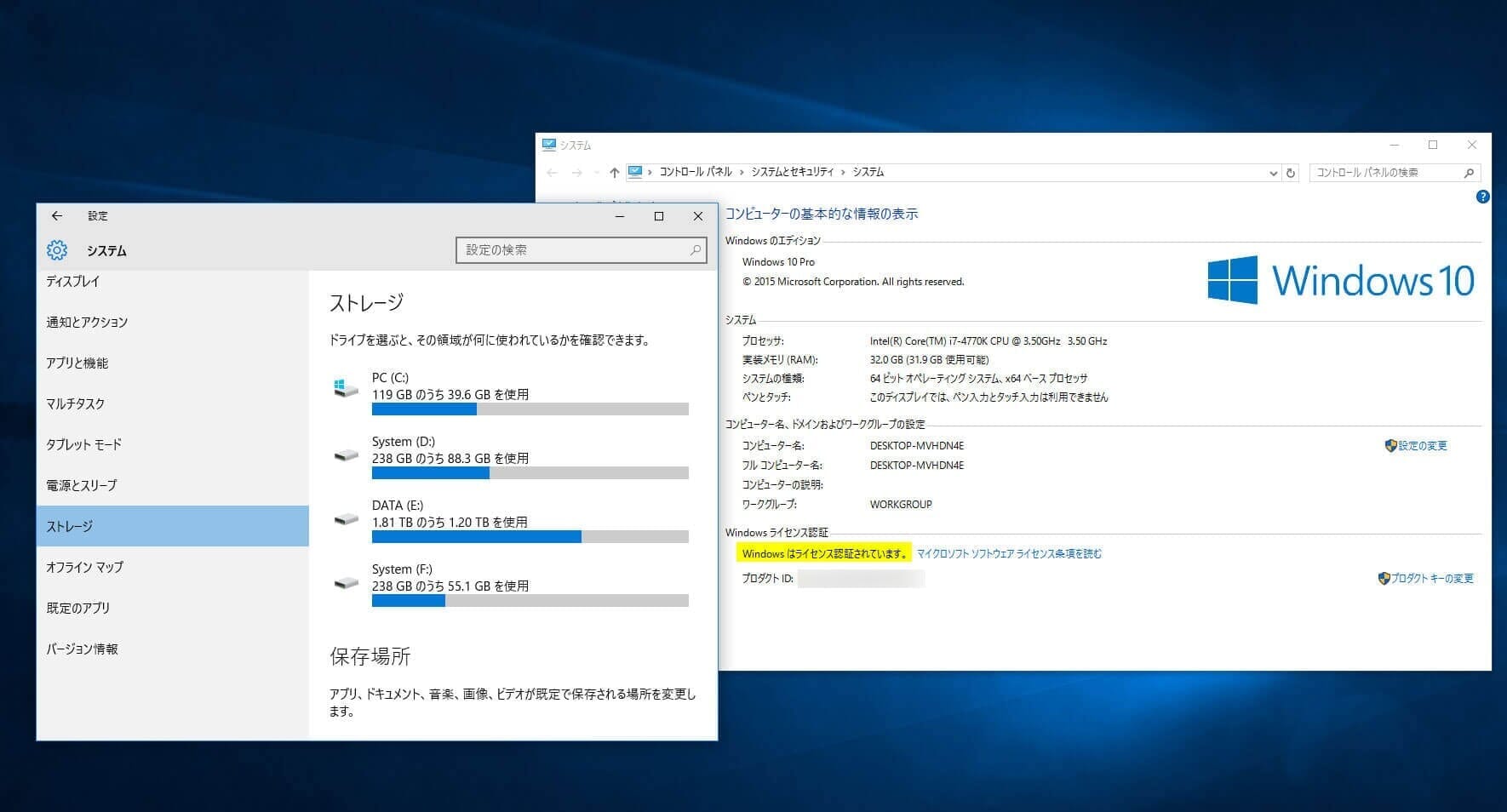Click the System (D:) usage bar
Image resolution: width=1507 pixels, height=812 pixels.
(x=530, y=473)
